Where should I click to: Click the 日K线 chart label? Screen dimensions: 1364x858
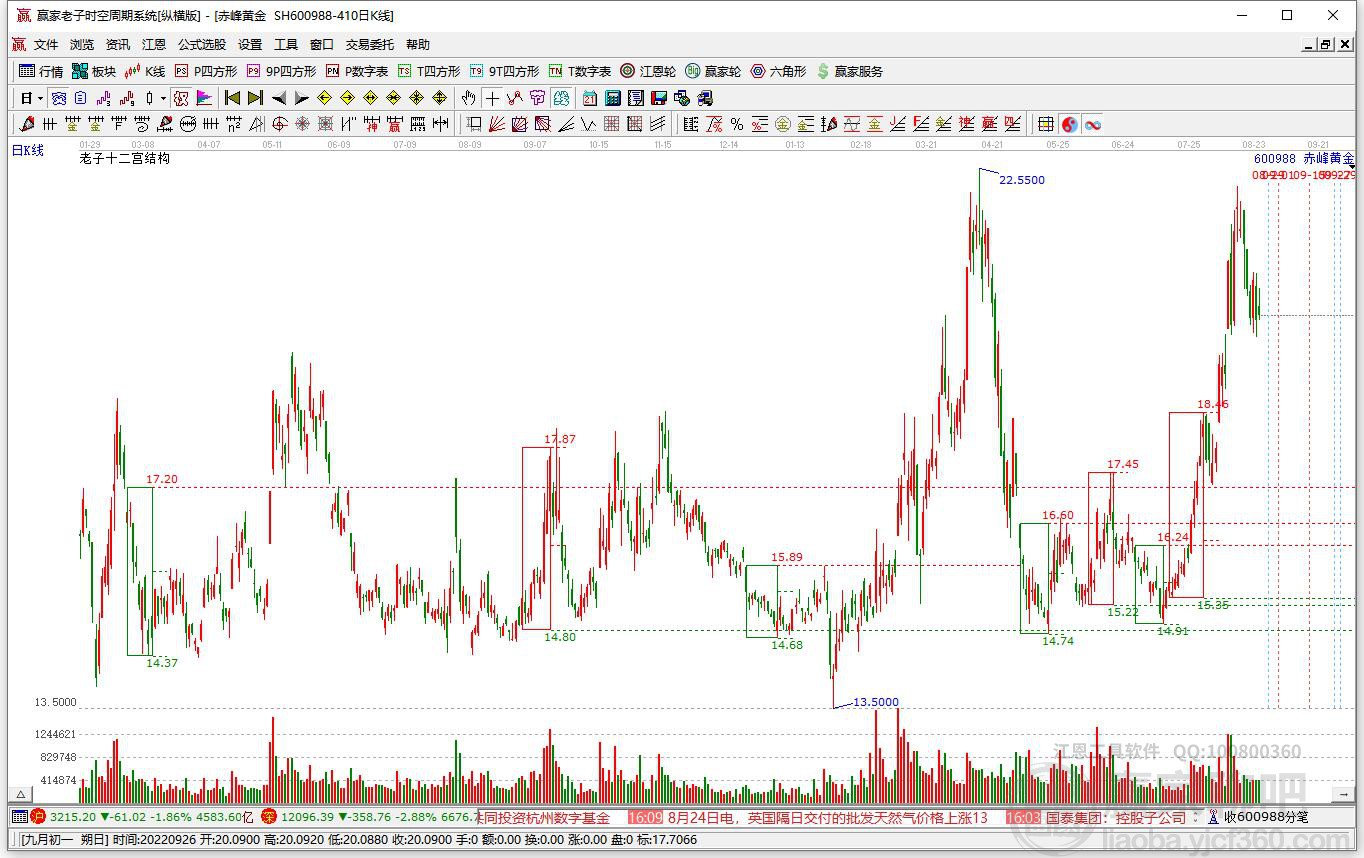(28, 151)
